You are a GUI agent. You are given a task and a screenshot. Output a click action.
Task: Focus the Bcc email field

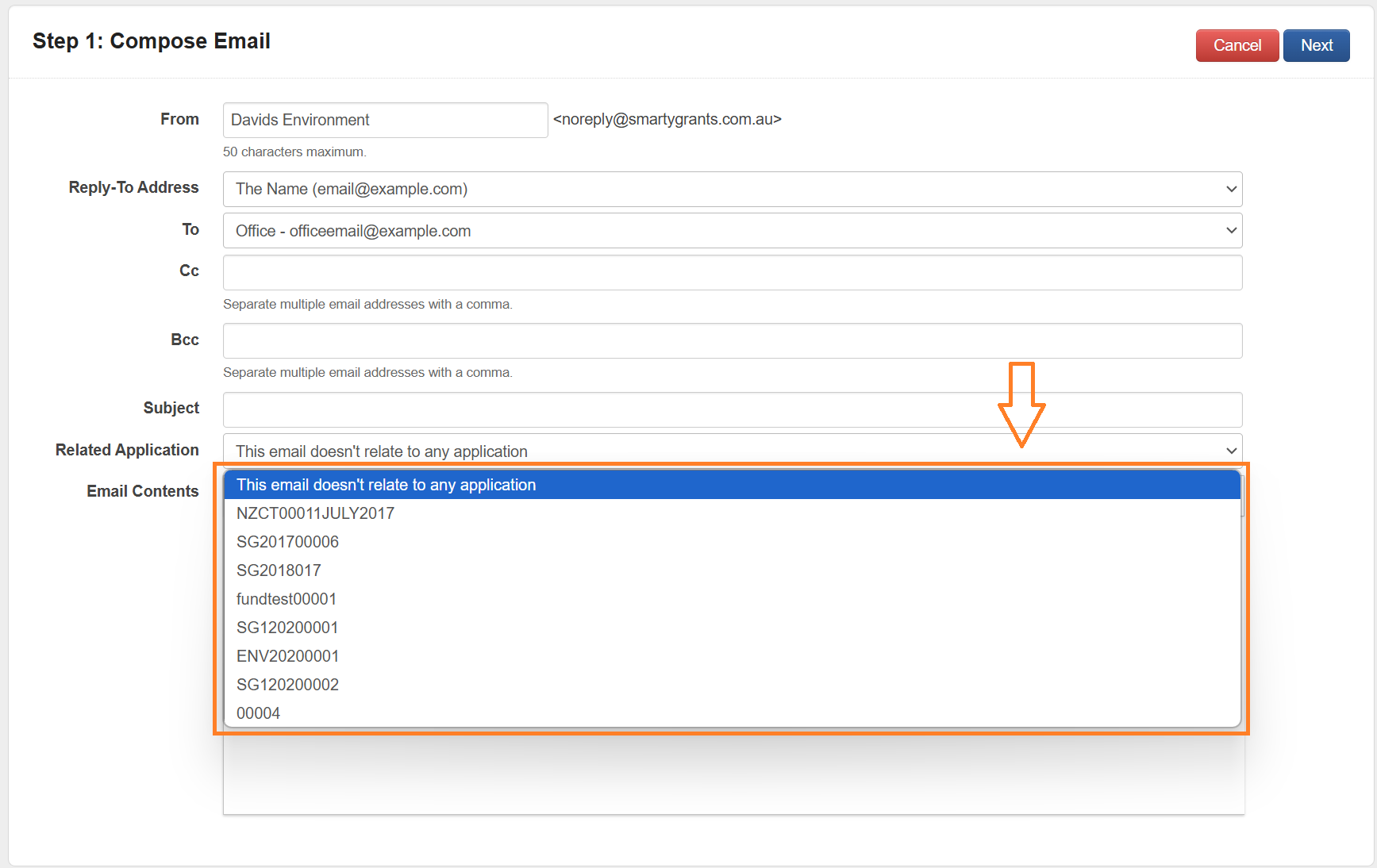[x=732, y=340]
